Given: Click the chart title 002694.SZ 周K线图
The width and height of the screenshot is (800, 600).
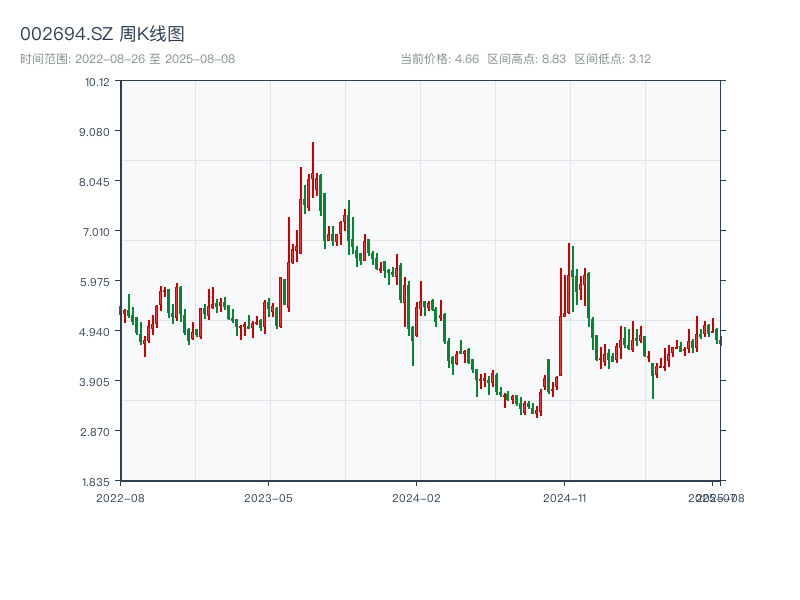Looking at the screenshot, I should pyautogui.click(x=102, y=34).
